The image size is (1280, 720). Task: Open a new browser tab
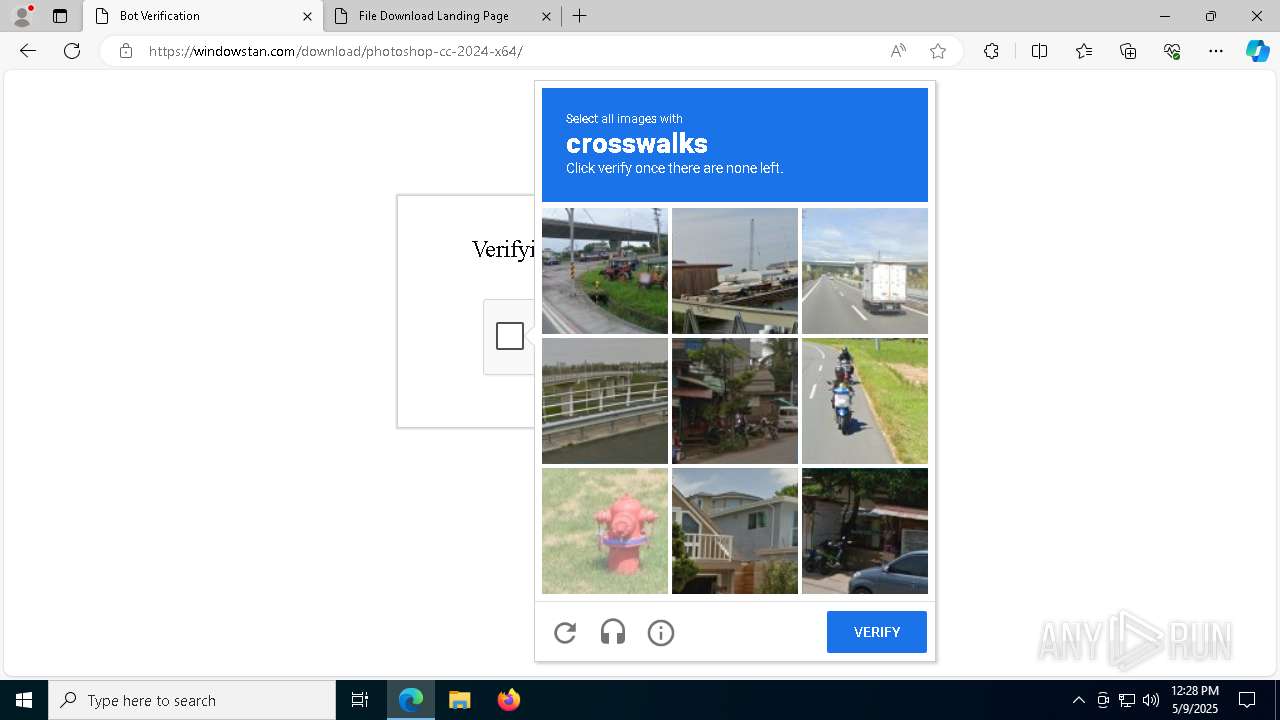(580, 16)
